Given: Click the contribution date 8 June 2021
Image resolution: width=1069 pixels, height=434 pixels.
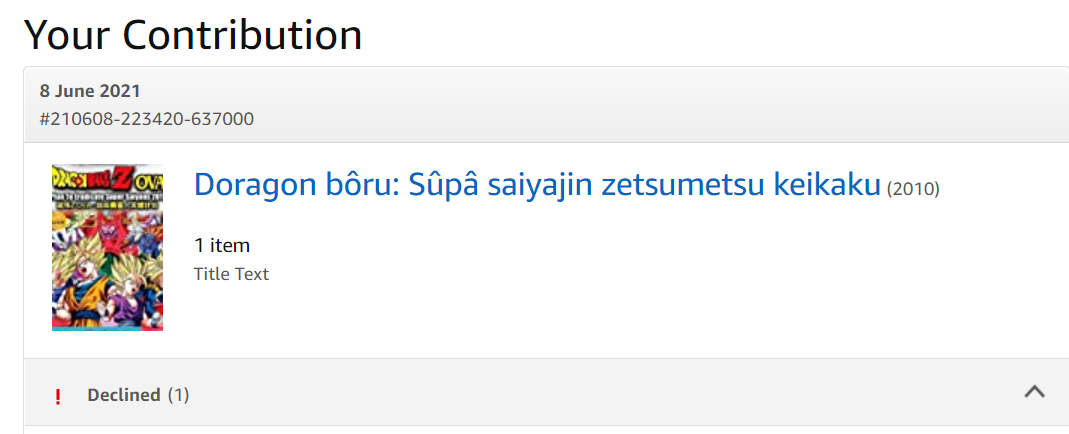Looking at the screenshot, I should point(90,91).
